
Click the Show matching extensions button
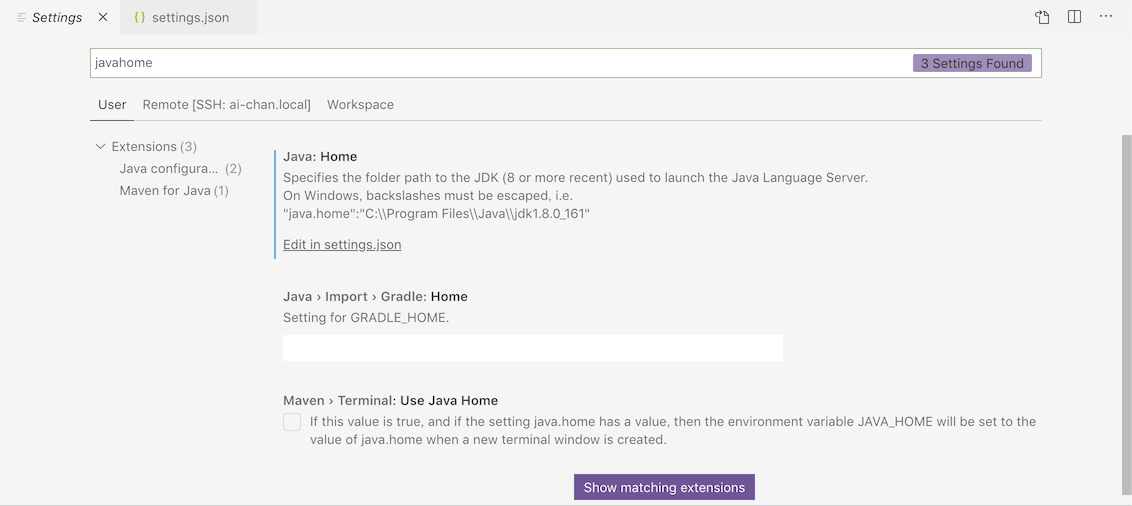tap(664, 487)
